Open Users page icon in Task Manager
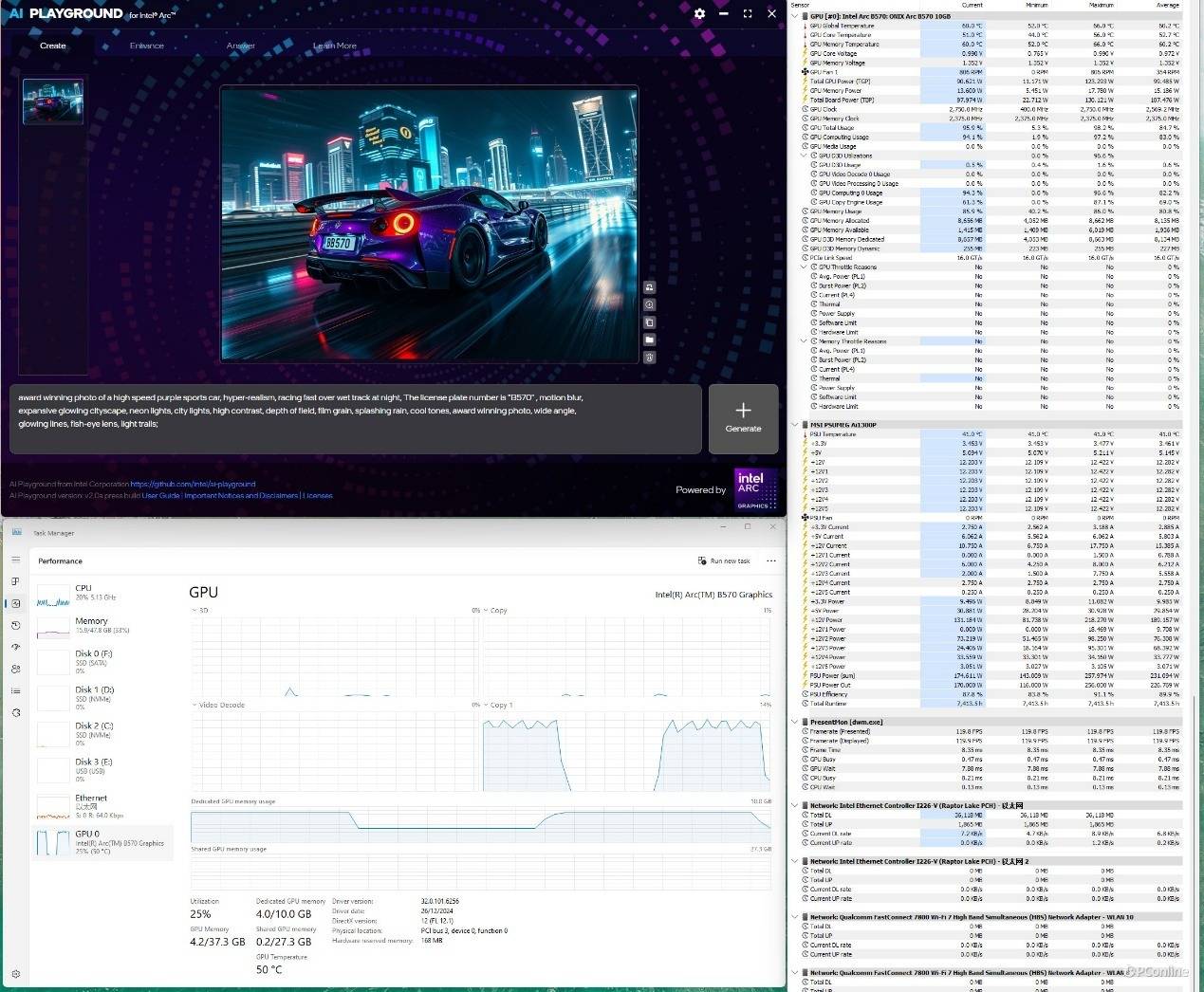Screen dimensions: 1204x992 16,669
